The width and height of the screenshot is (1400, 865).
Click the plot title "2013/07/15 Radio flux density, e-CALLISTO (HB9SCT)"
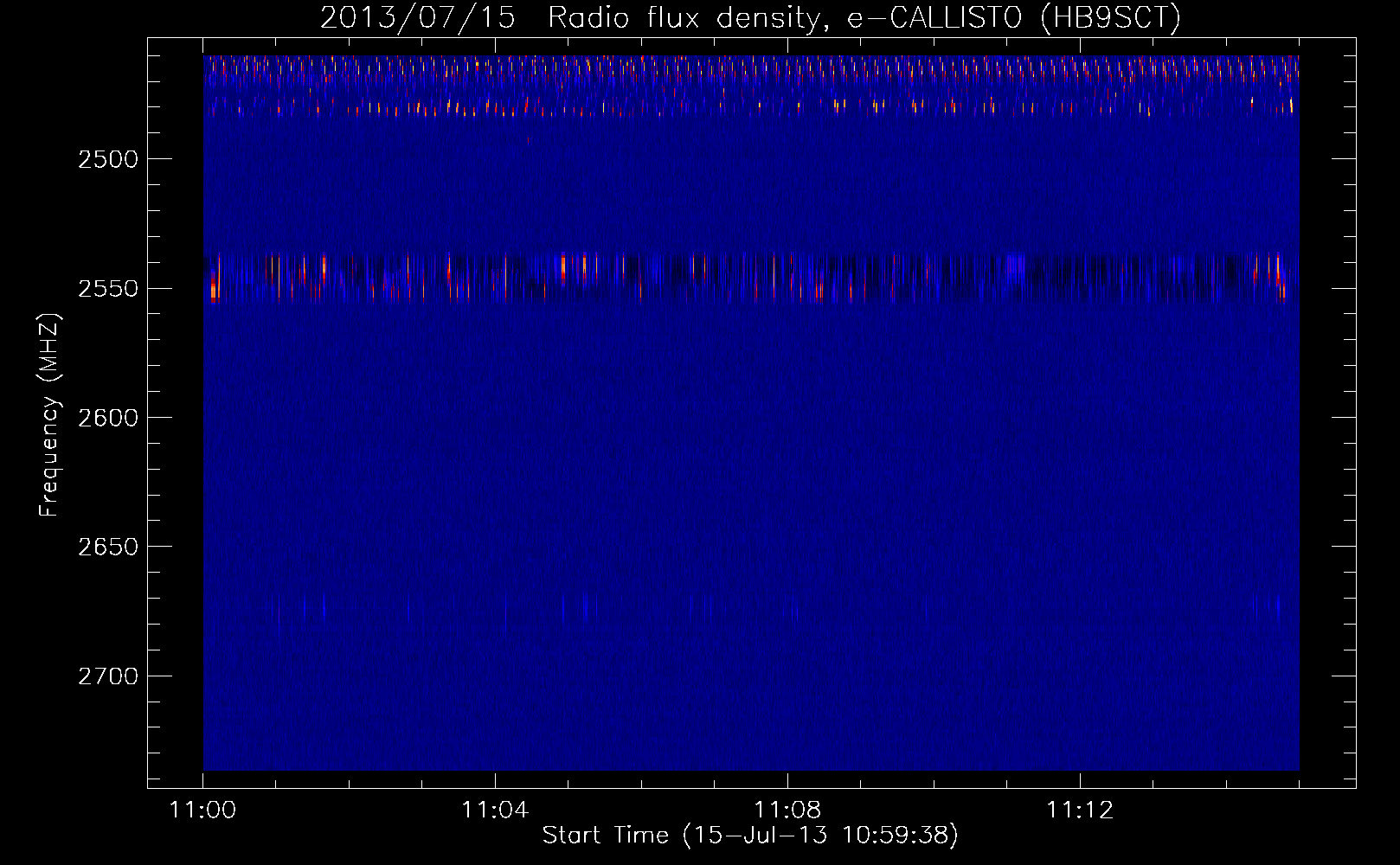click(750, 17)
